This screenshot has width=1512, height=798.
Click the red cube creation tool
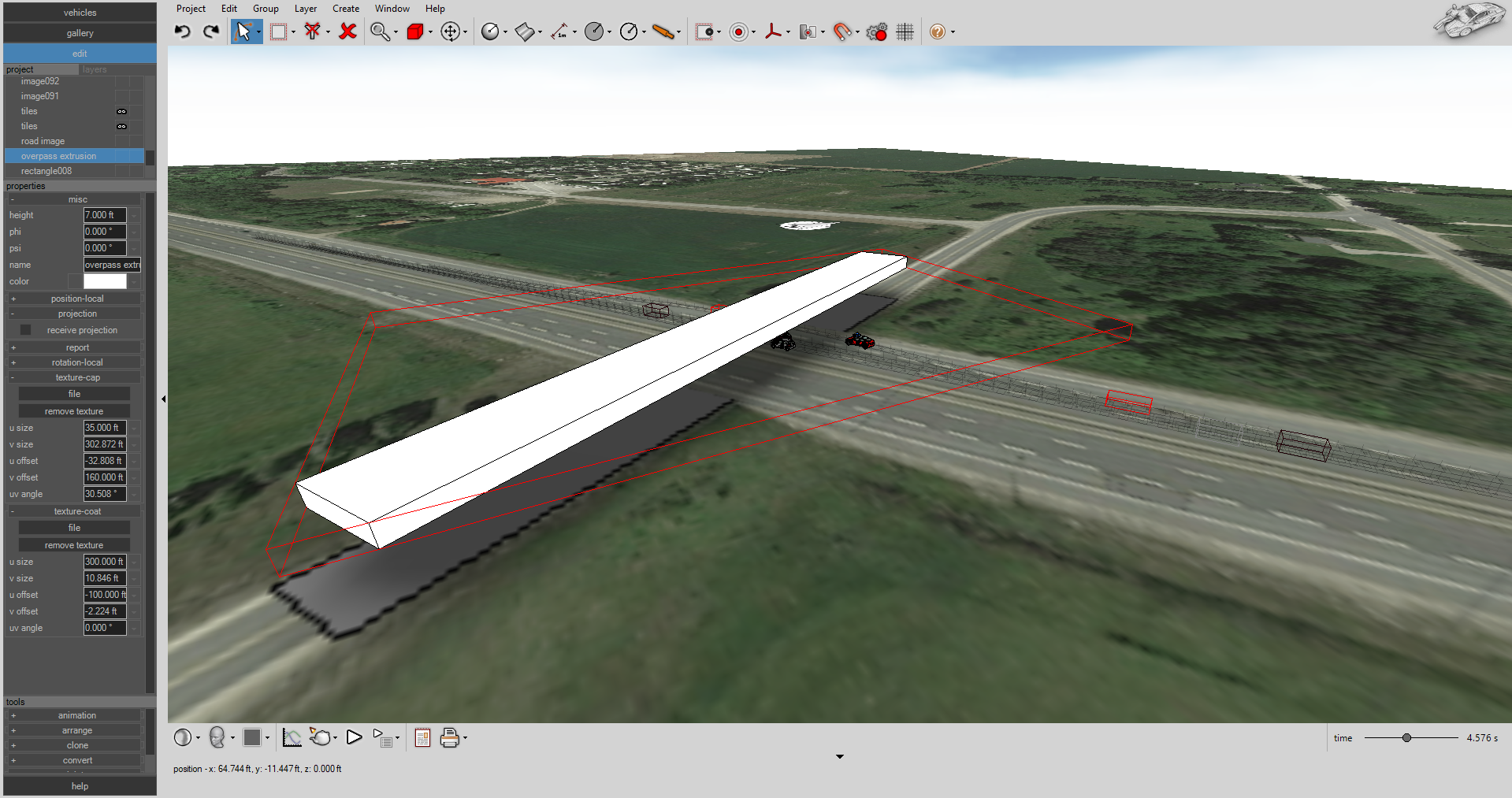(414, 32)
